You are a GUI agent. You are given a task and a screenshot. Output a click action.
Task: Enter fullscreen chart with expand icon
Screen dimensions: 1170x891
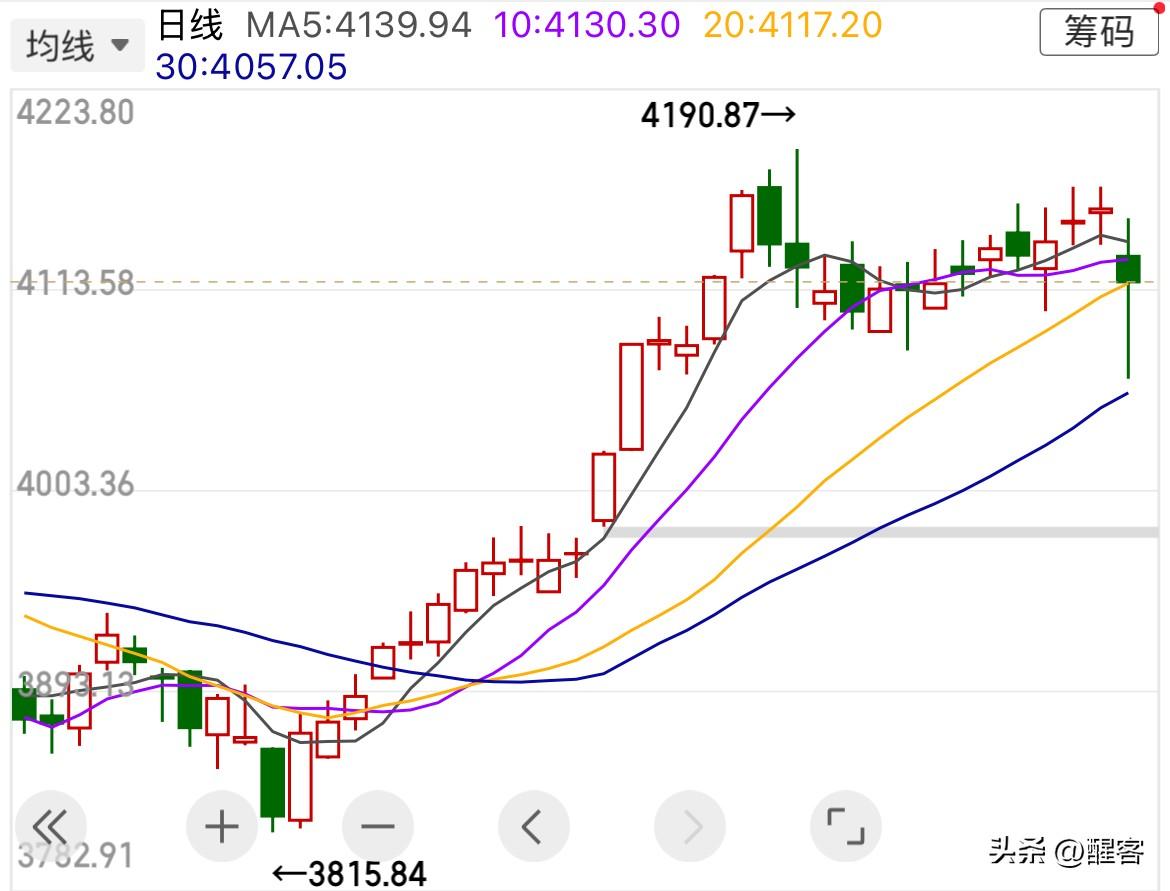pos(845,827)
